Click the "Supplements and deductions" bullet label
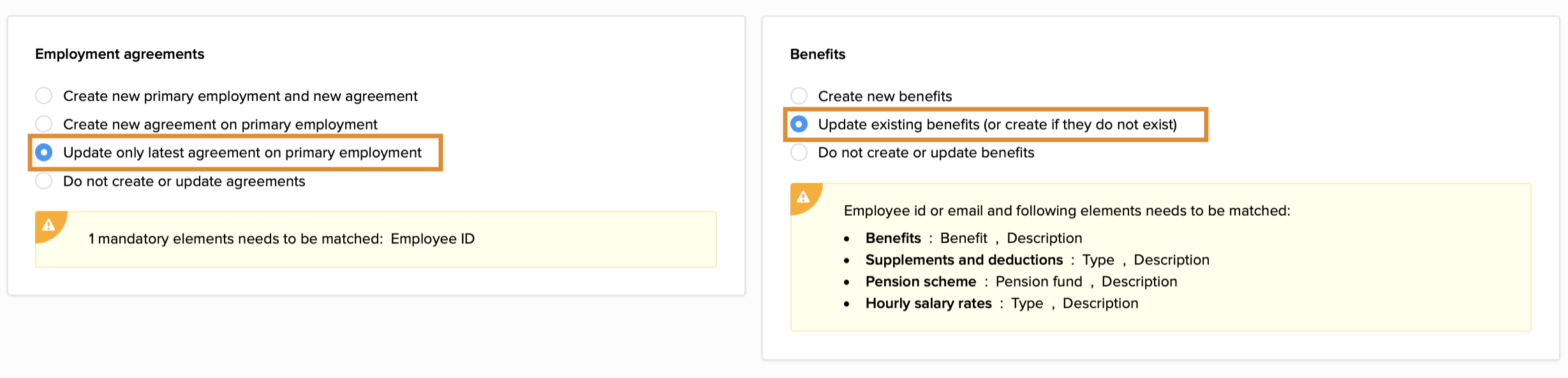The image size is (1568, 378). (963, 260)
